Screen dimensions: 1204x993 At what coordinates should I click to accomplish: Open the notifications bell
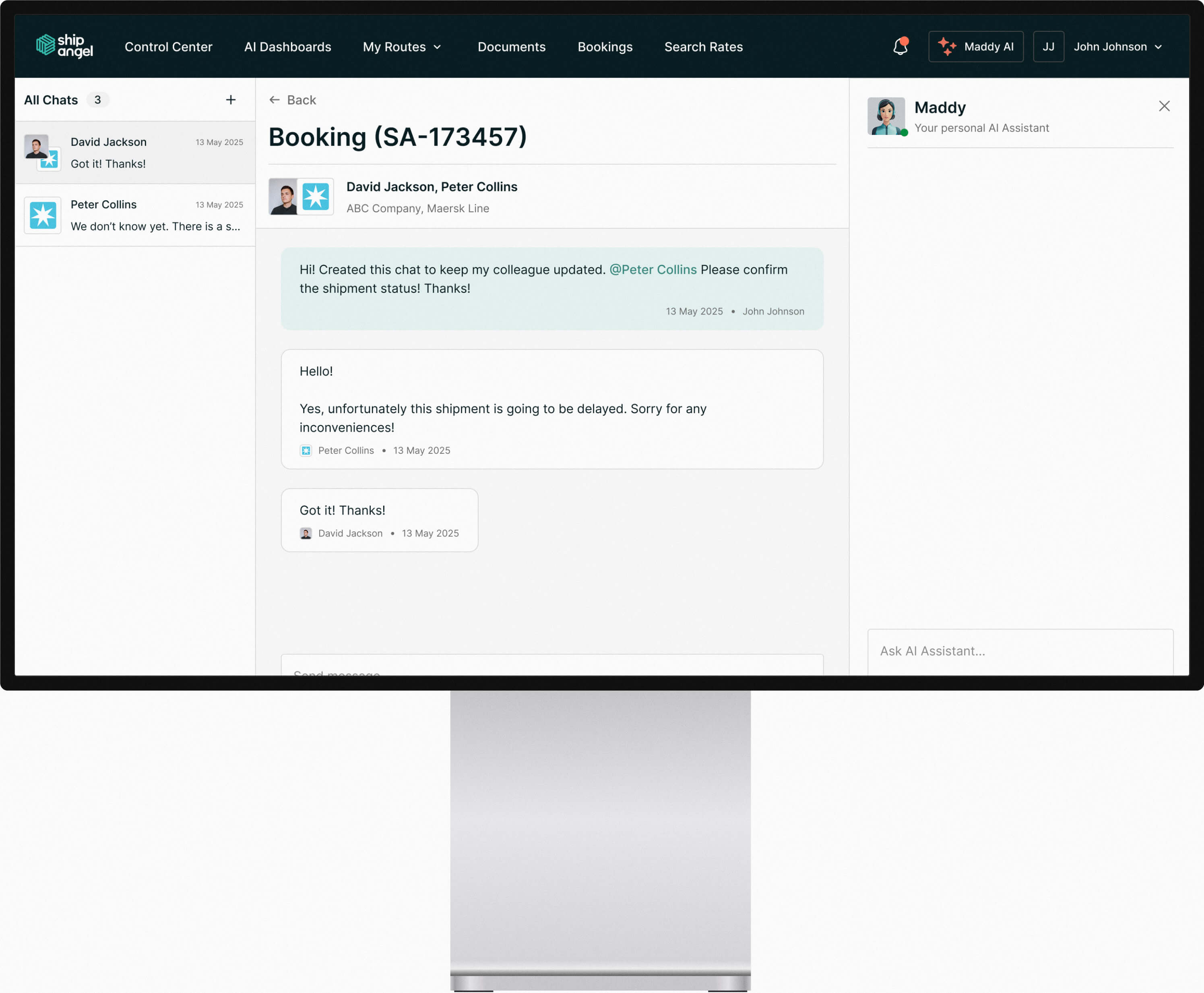900,46
